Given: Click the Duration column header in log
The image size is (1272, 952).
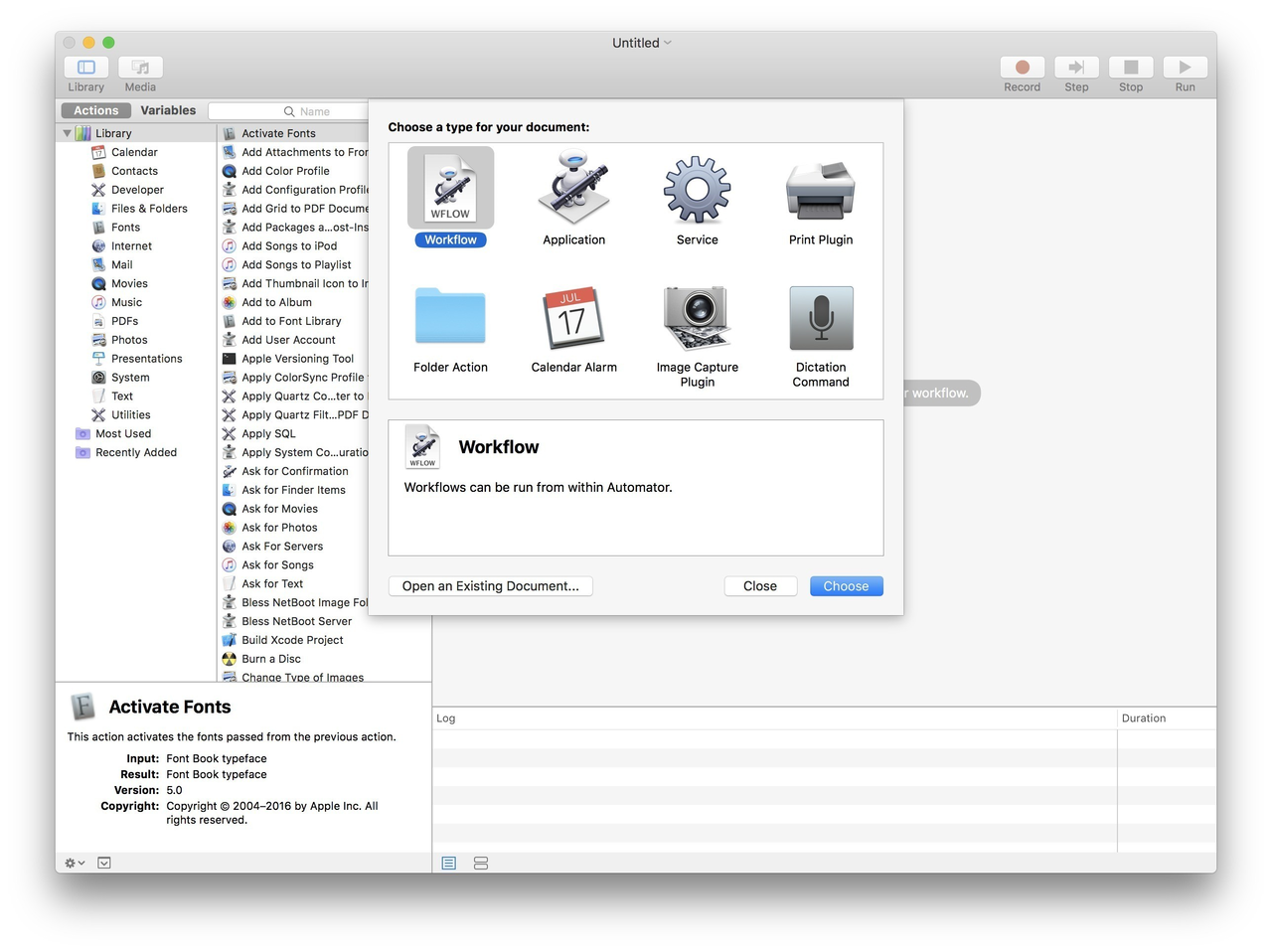Looking at the screenshot, I should [1167, 718].
